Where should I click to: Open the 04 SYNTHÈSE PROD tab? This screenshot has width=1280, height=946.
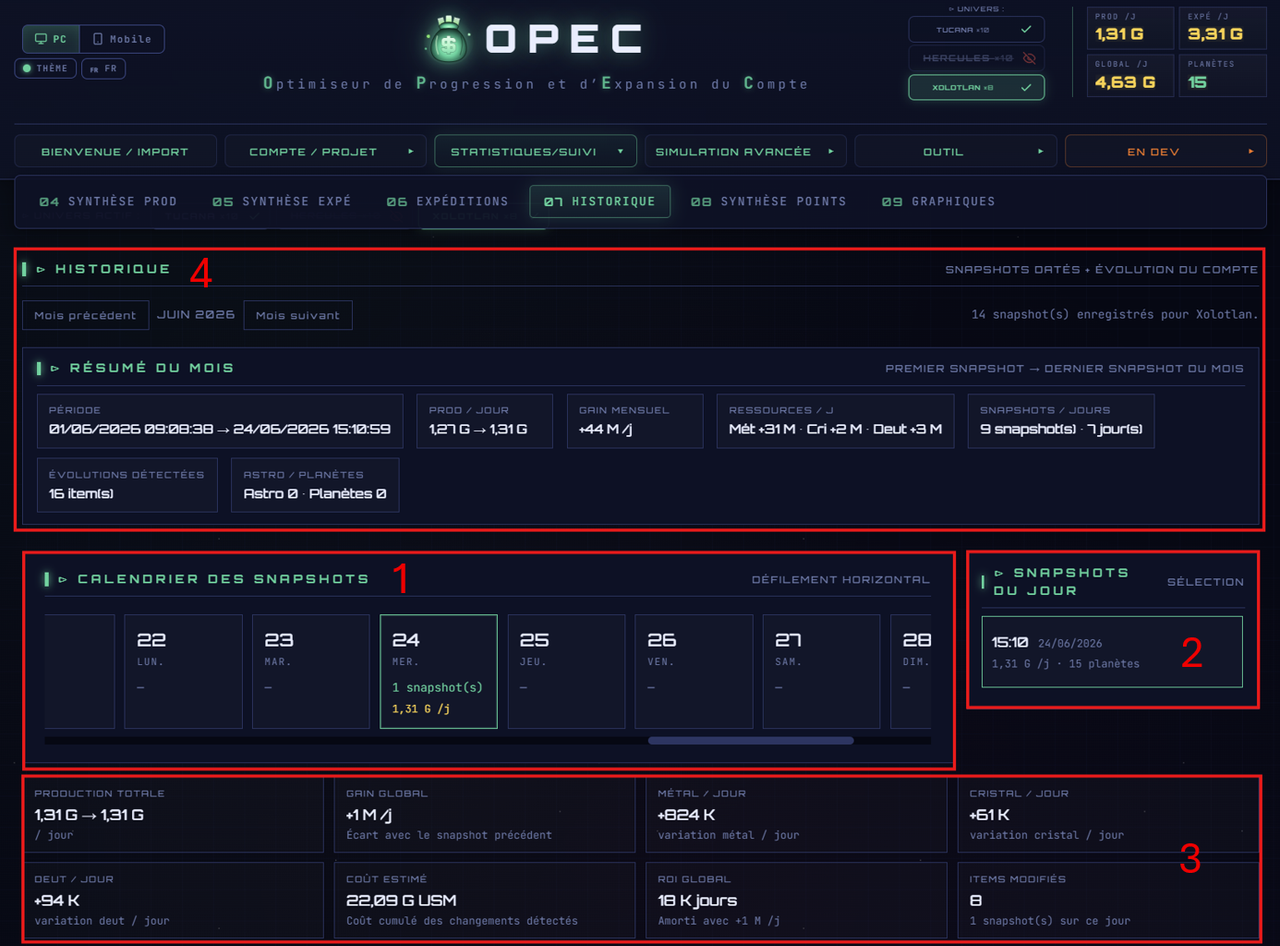108,201
